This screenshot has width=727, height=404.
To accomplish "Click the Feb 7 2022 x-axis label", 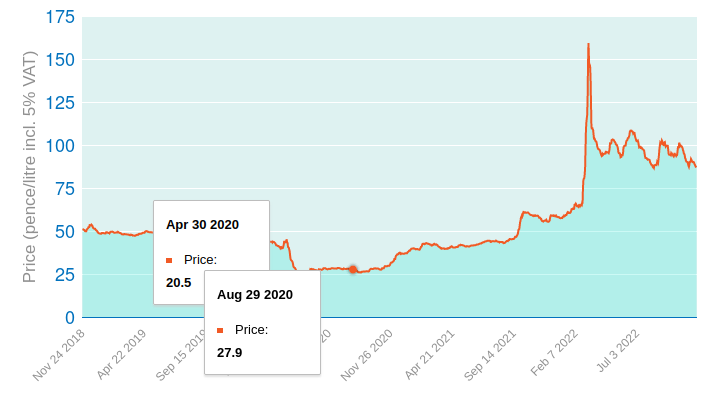I will pos(555,355).
